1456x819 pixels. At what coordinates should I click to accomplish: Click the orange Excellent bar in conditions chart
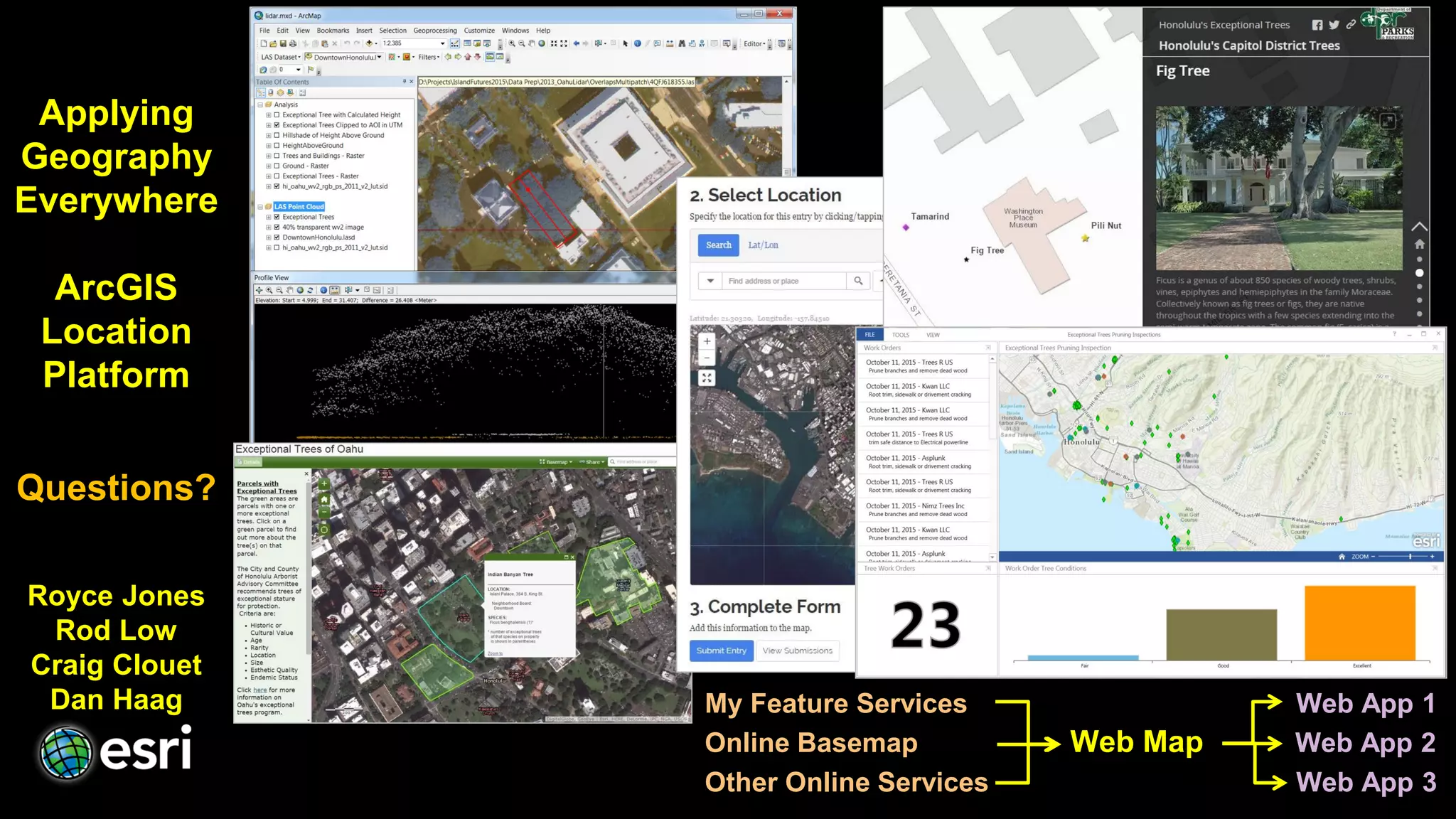(1360, 623)
